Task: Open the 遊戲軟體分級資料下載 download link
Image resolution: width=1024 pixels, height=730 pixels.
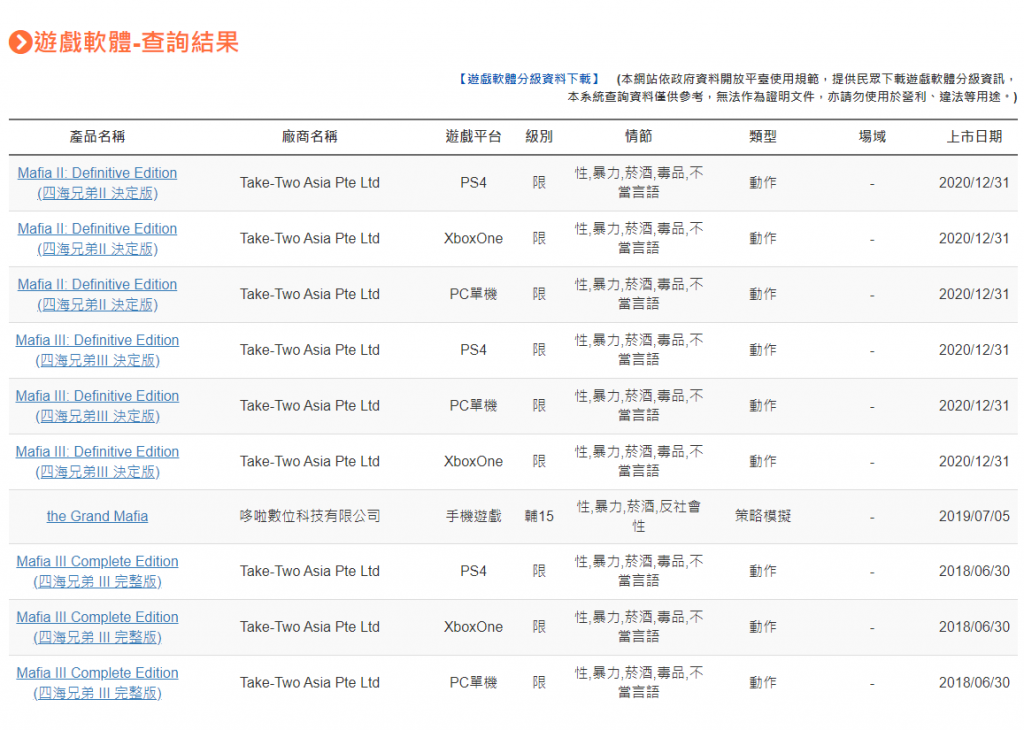Action: point(528,79)
